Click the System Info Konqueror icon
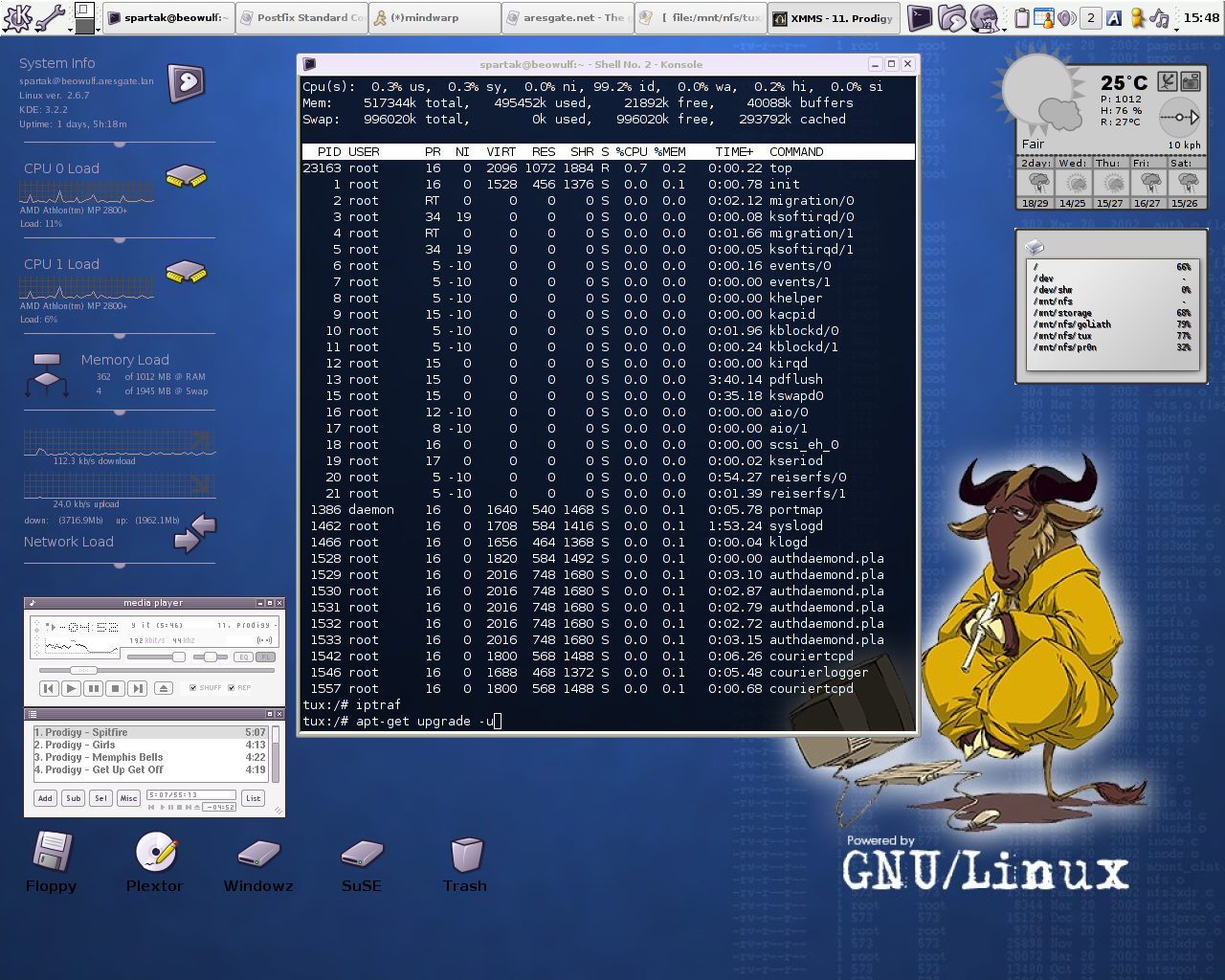This screenshot has height=980, width=1225. point(187,83)
